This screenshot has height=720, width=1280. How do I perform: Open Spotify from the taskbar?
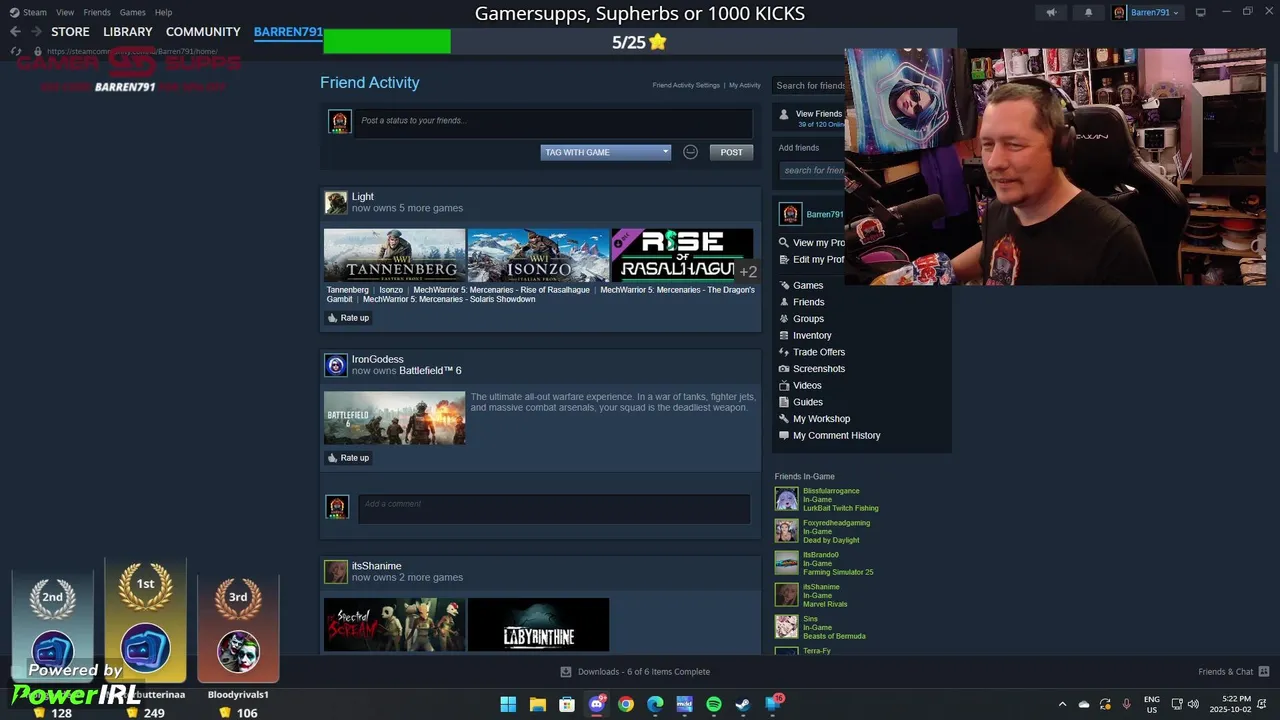tap(714, 704)
